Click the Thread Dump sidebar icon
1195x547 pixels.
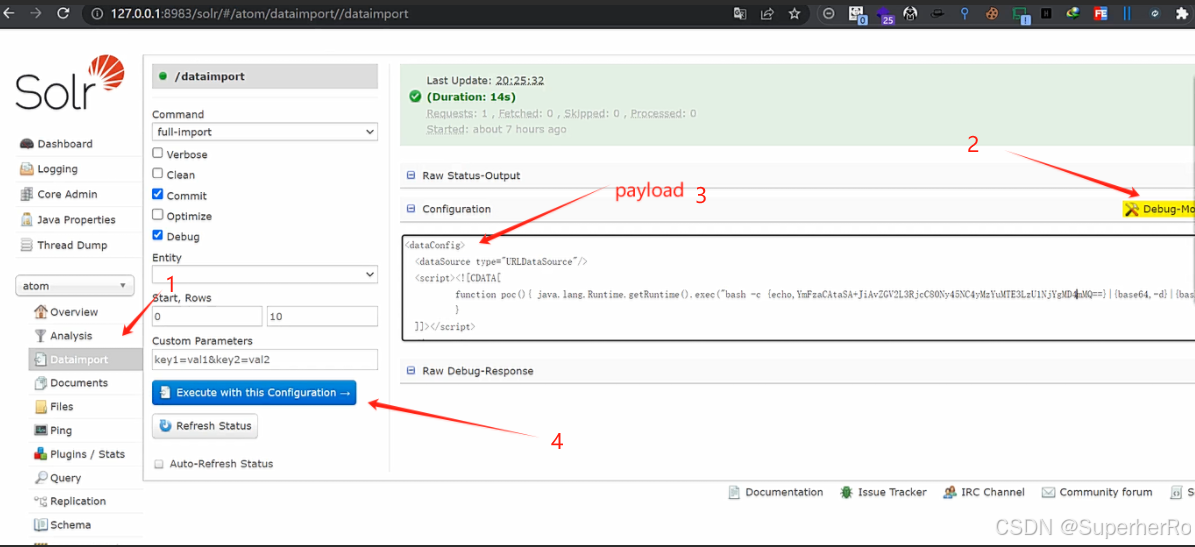[26, 245]
